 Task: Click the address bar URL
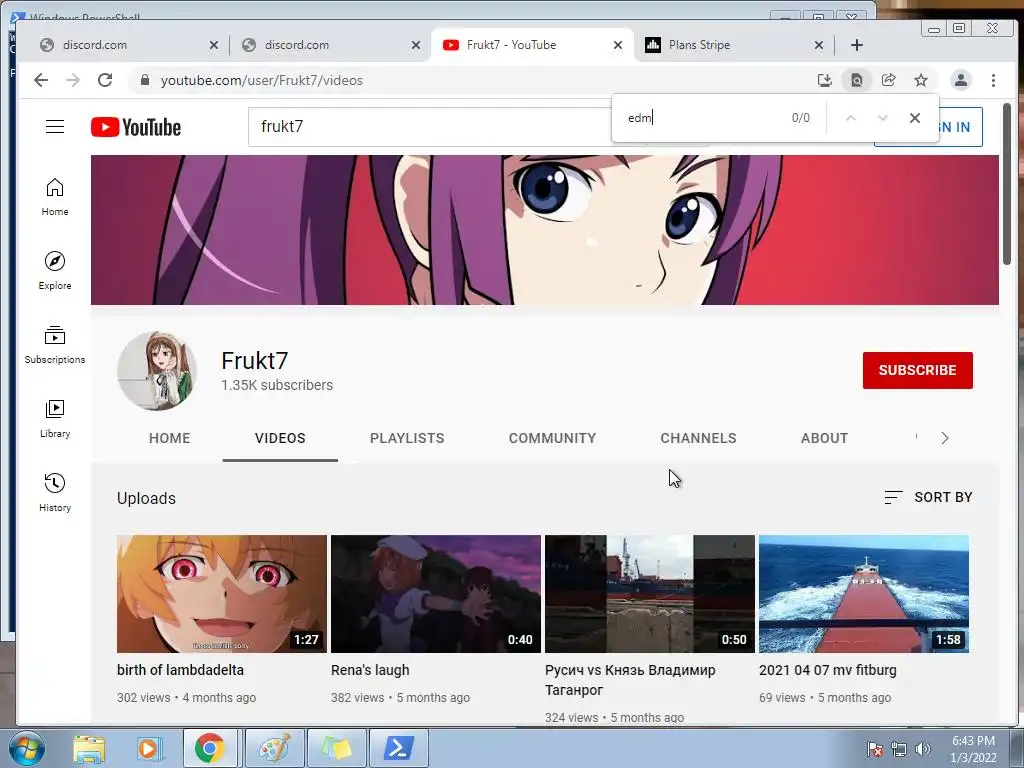[x=261, y=80]
